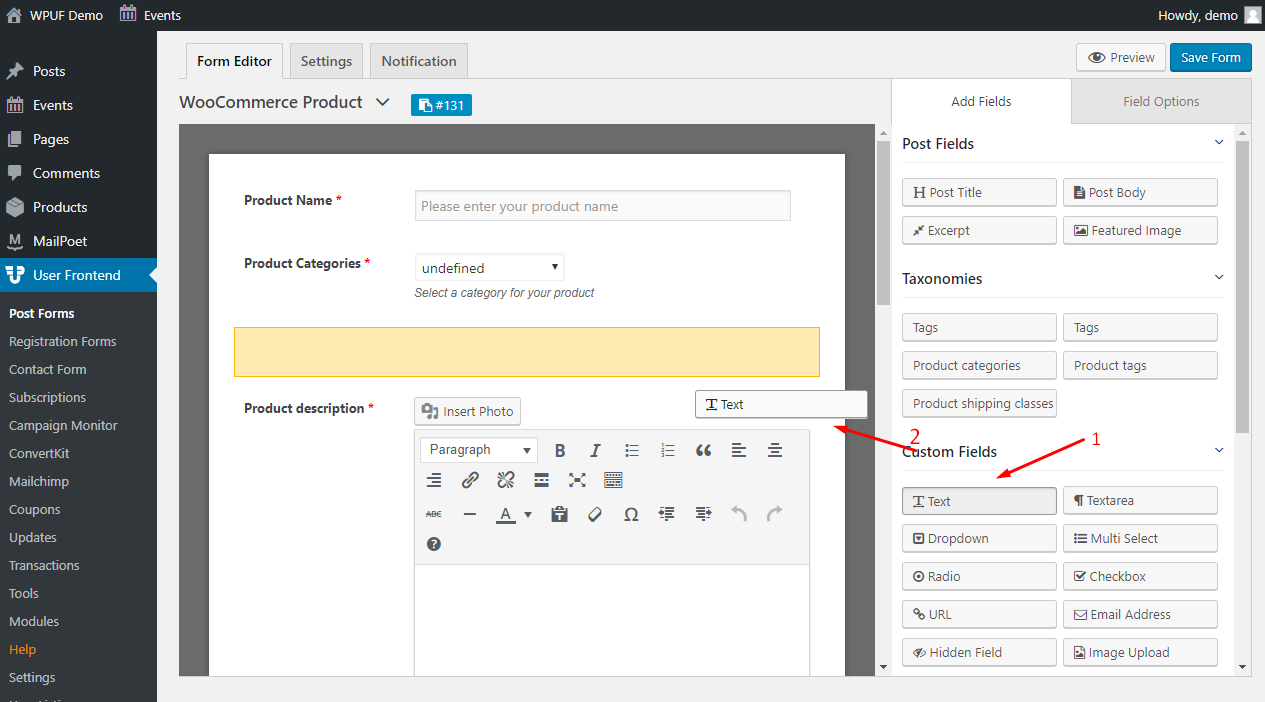Increase indent in editor
1265x702 pixels.
coord(703,514)
